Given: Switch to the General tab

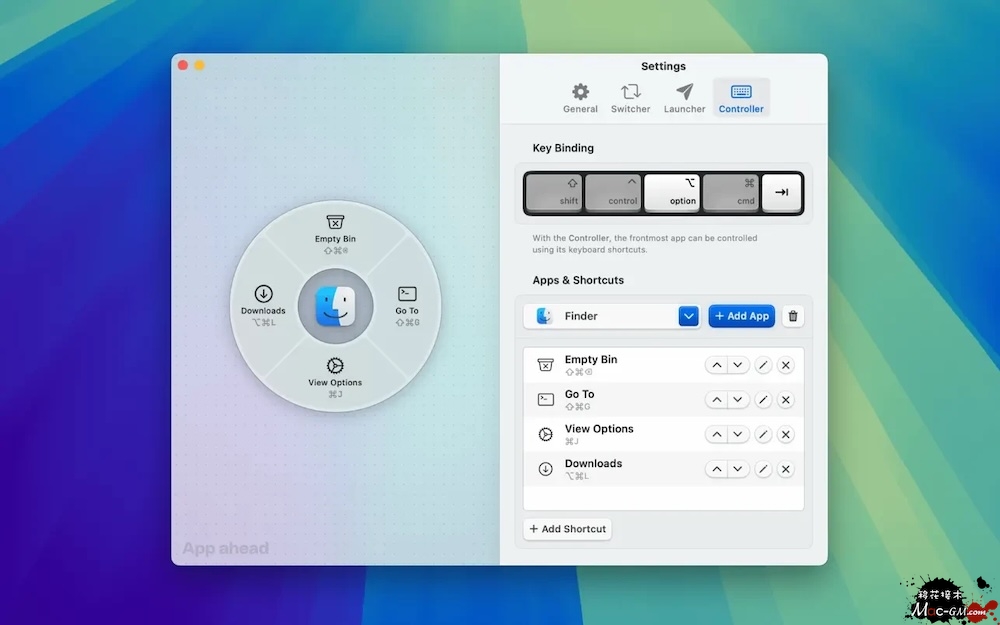Looking at the screenshot, I should 580,98.
